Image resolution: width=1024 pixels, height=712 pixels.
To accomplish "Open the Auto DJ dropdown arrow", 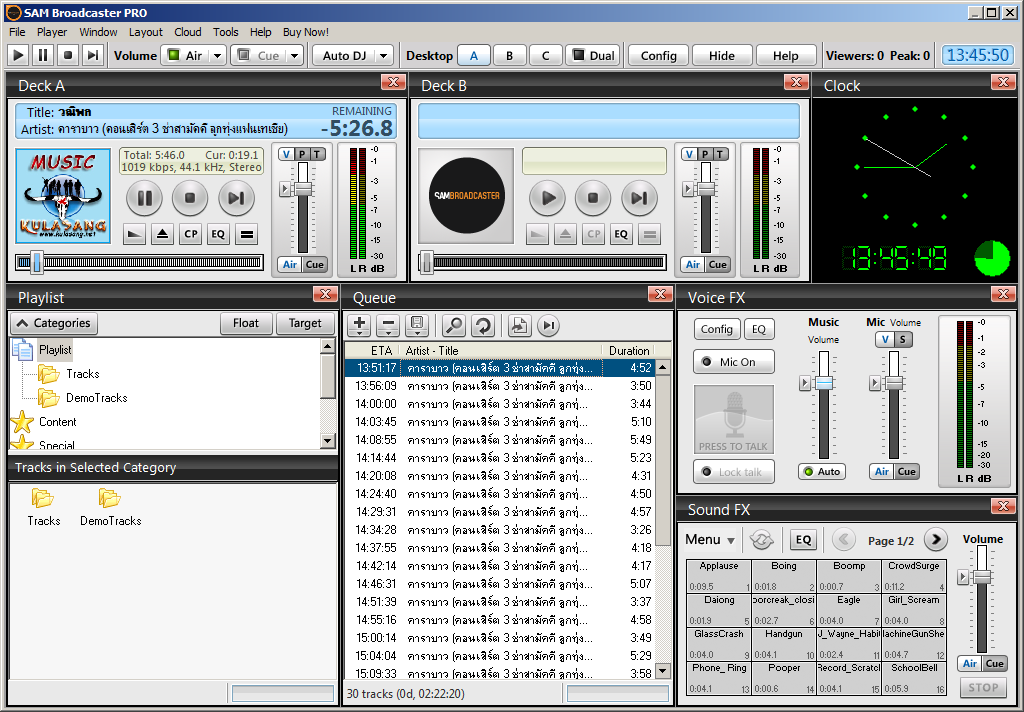I will 383,56.
